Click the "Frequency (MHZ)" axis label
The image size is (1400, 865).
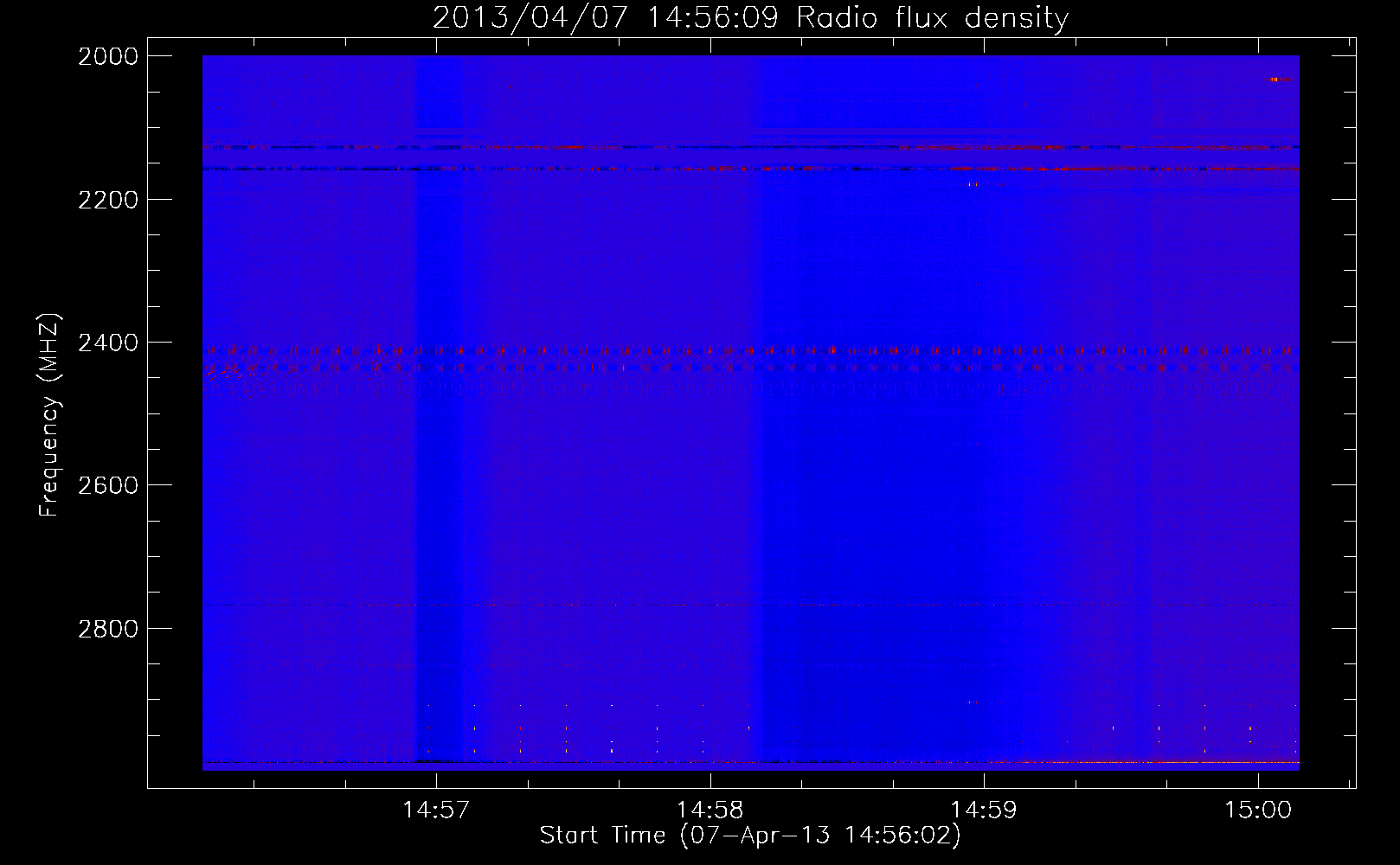(x=49, y=415)
